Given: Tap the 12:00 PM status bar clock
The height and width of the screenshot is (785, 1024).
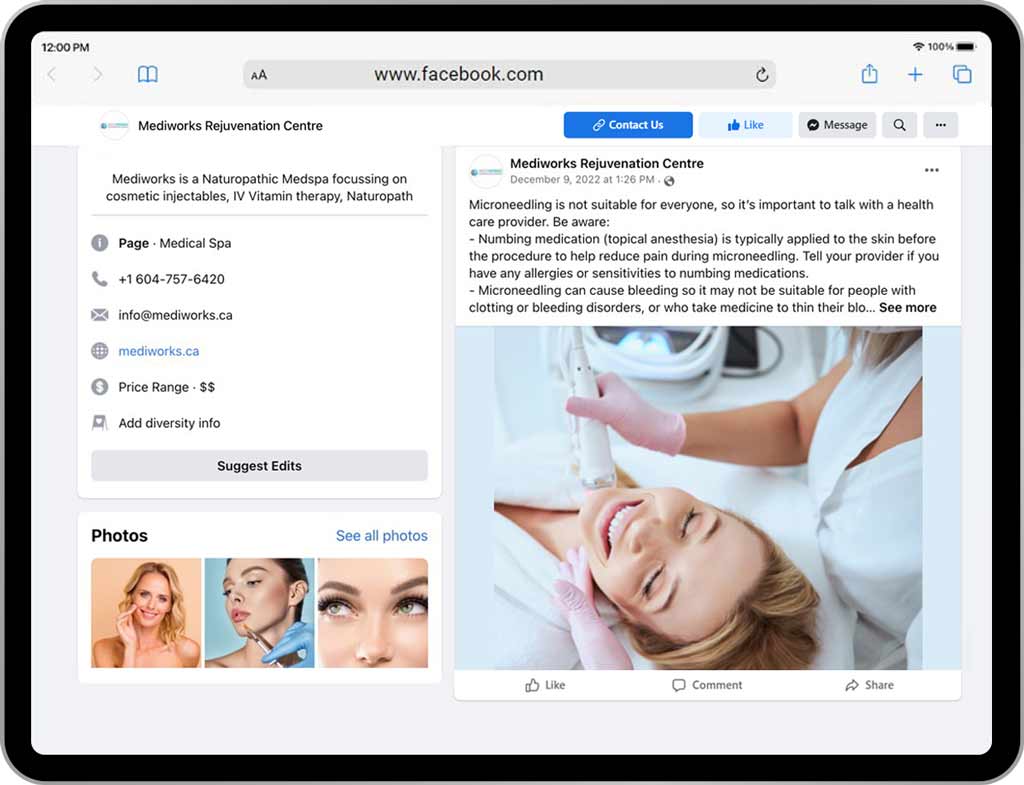Looking at the screenshot, I should pyautogui.click(x=65, y=47).
